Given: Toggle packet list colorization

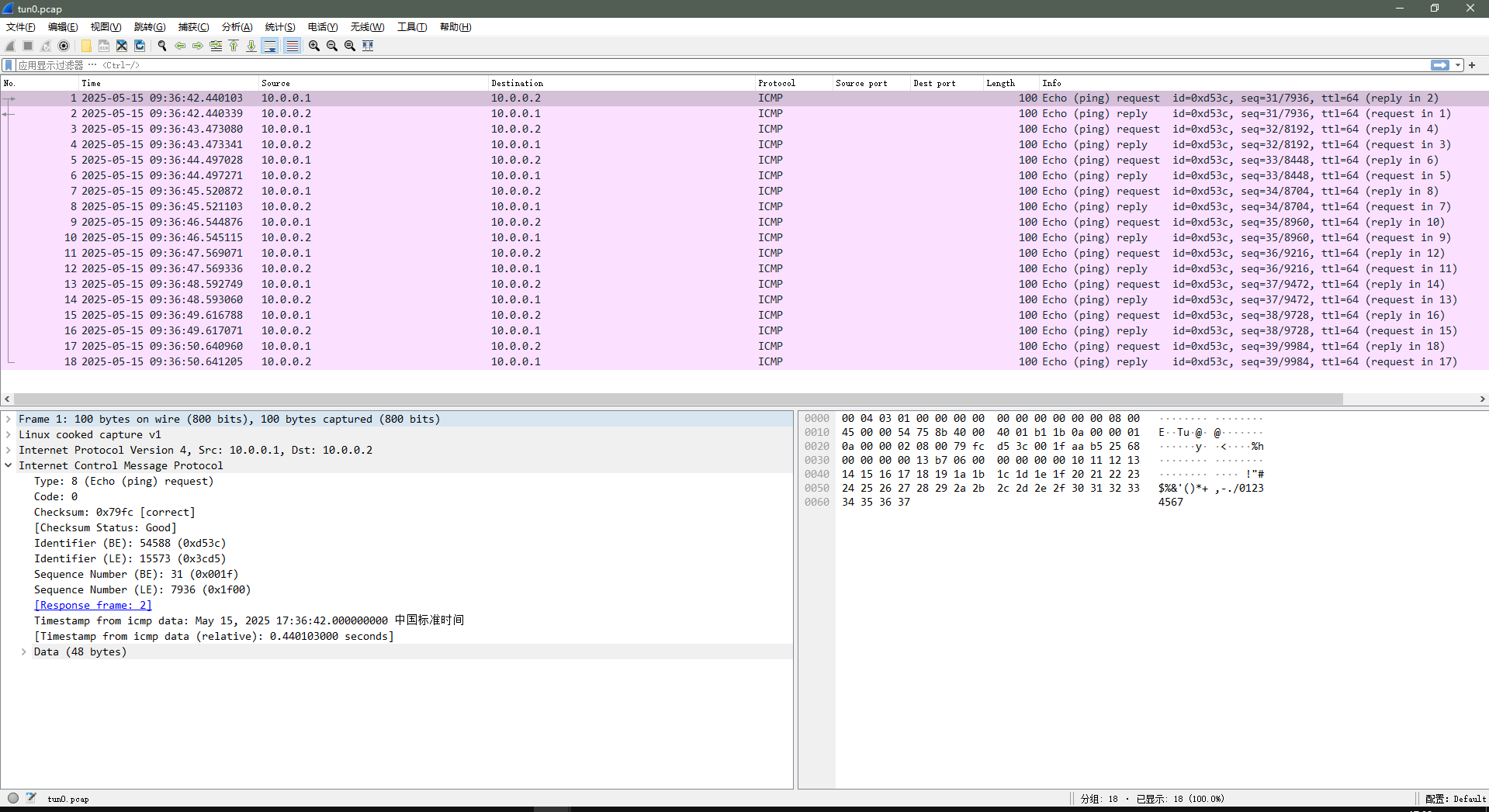Looking at the screenshot, I should (x=292, y=46).
